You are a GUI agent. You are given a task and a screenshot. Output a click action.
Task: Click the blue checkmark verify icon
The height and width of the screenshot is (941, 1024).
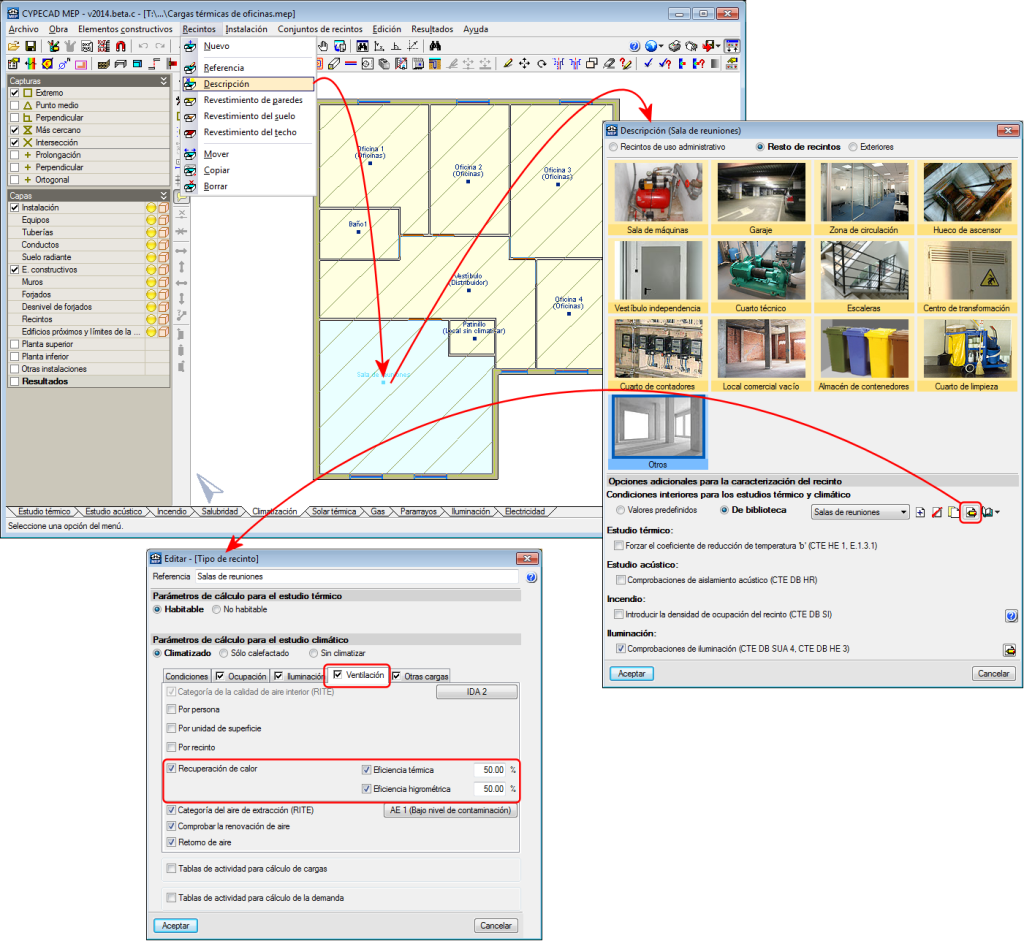[x=648, y=63]
